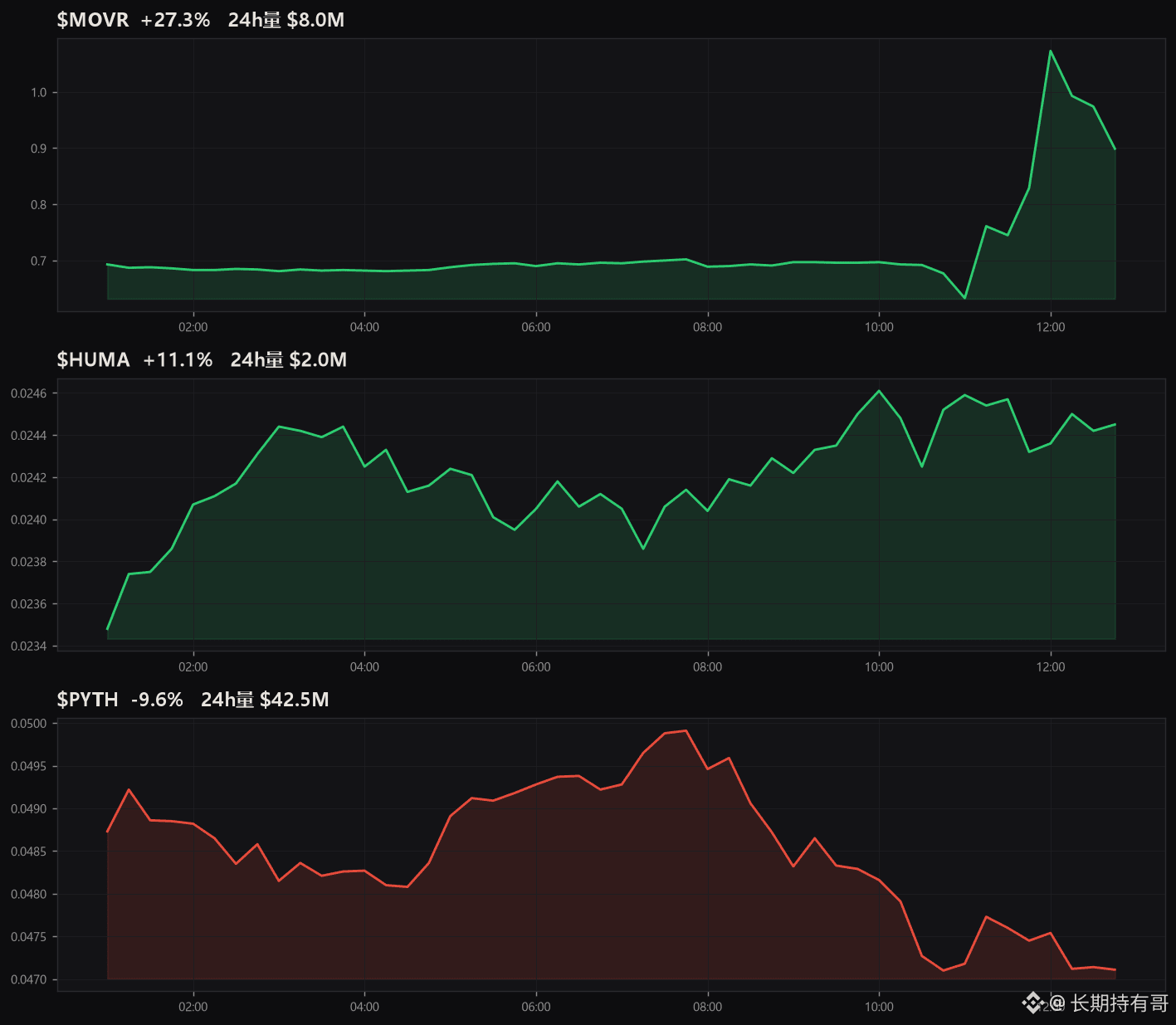Click the 24h volume $8.0M label
Image resolution: width=1176 pixels, height=1025 pixels.
(286, 20)
